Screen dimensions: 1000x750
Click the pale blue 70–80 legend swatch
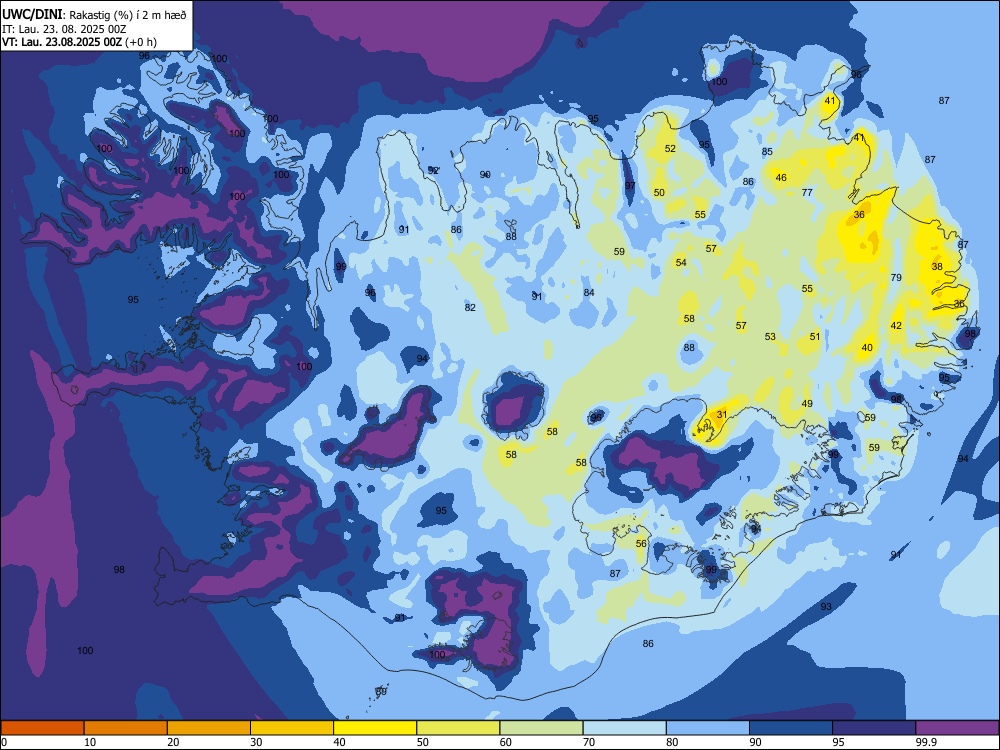[624, 728]
